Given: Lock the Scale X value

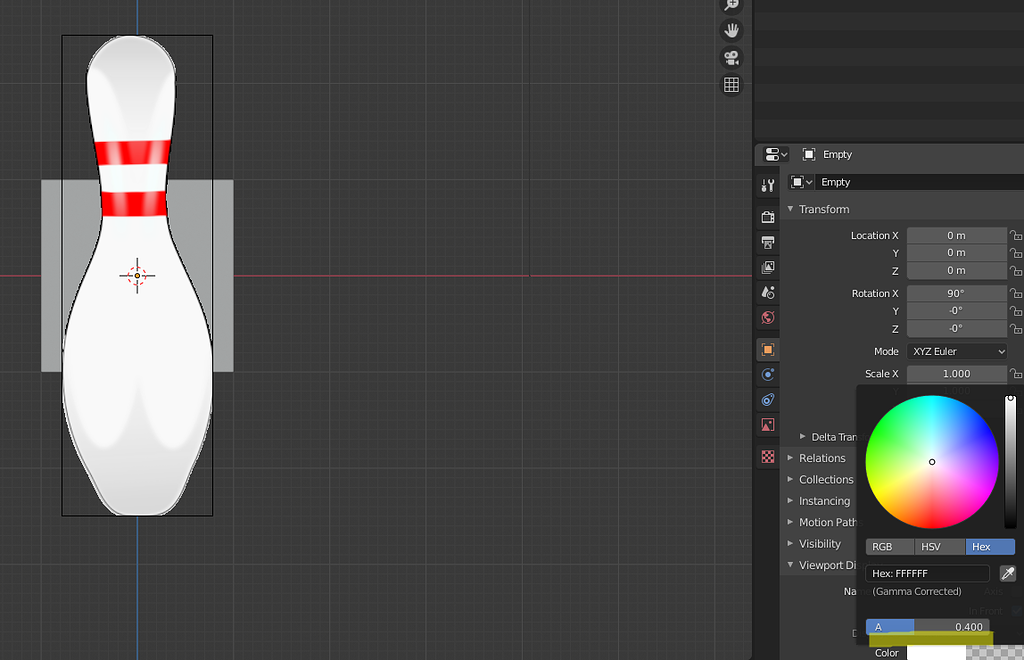Looking at the screenshot, I should click(x=1016, y=373).
